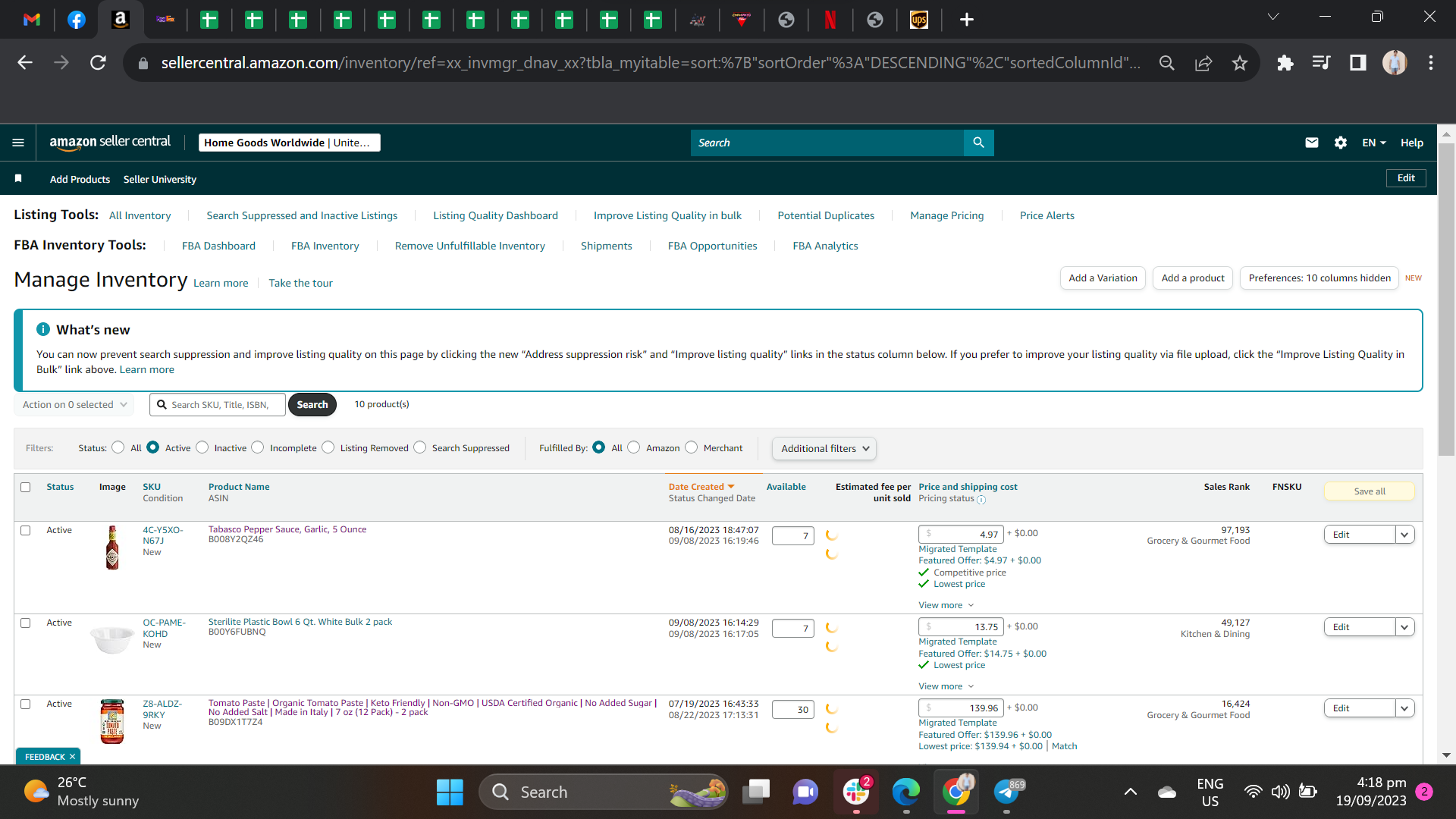The height and width of the screenshot is (819, 1456).
Task: Open a new browser tab
Action: pos(966,20)
